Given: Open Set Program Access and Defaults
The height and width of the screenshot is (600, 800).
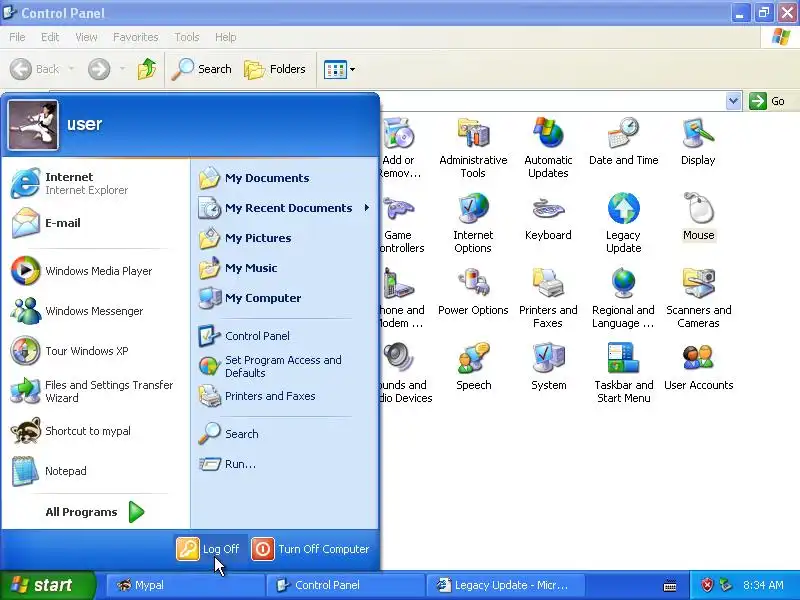Looking at the screenshot, I should tap(284, 366).
